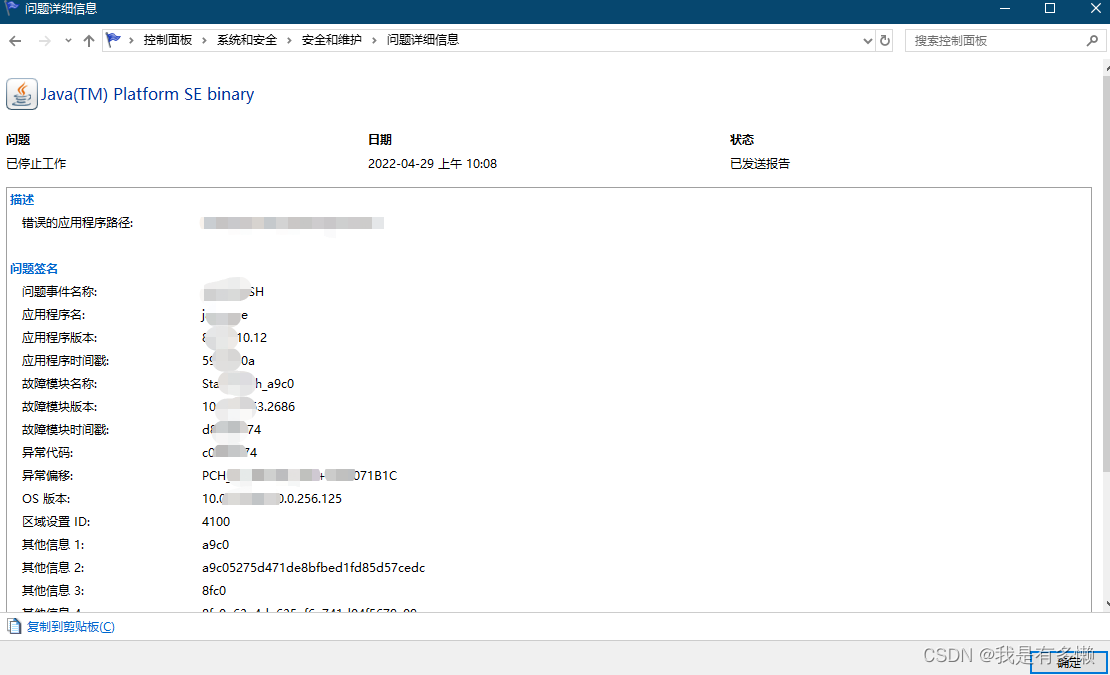This screenshot has width=1110, height=675.
Task: Go up one level arrow
Action: 88,41
